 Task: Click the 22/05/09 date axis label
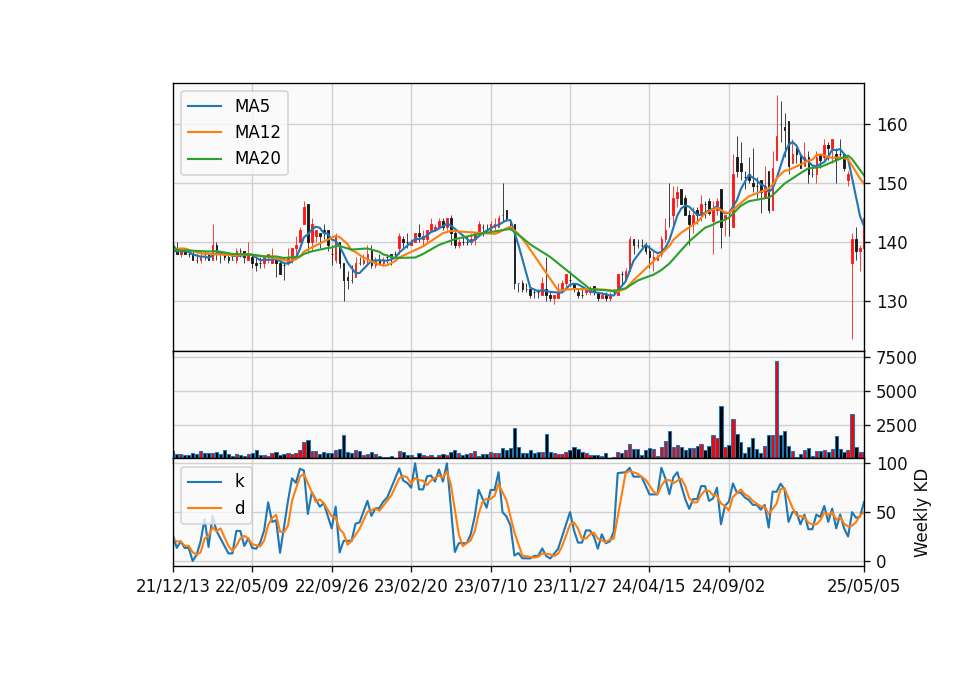(x=252, y=586)
